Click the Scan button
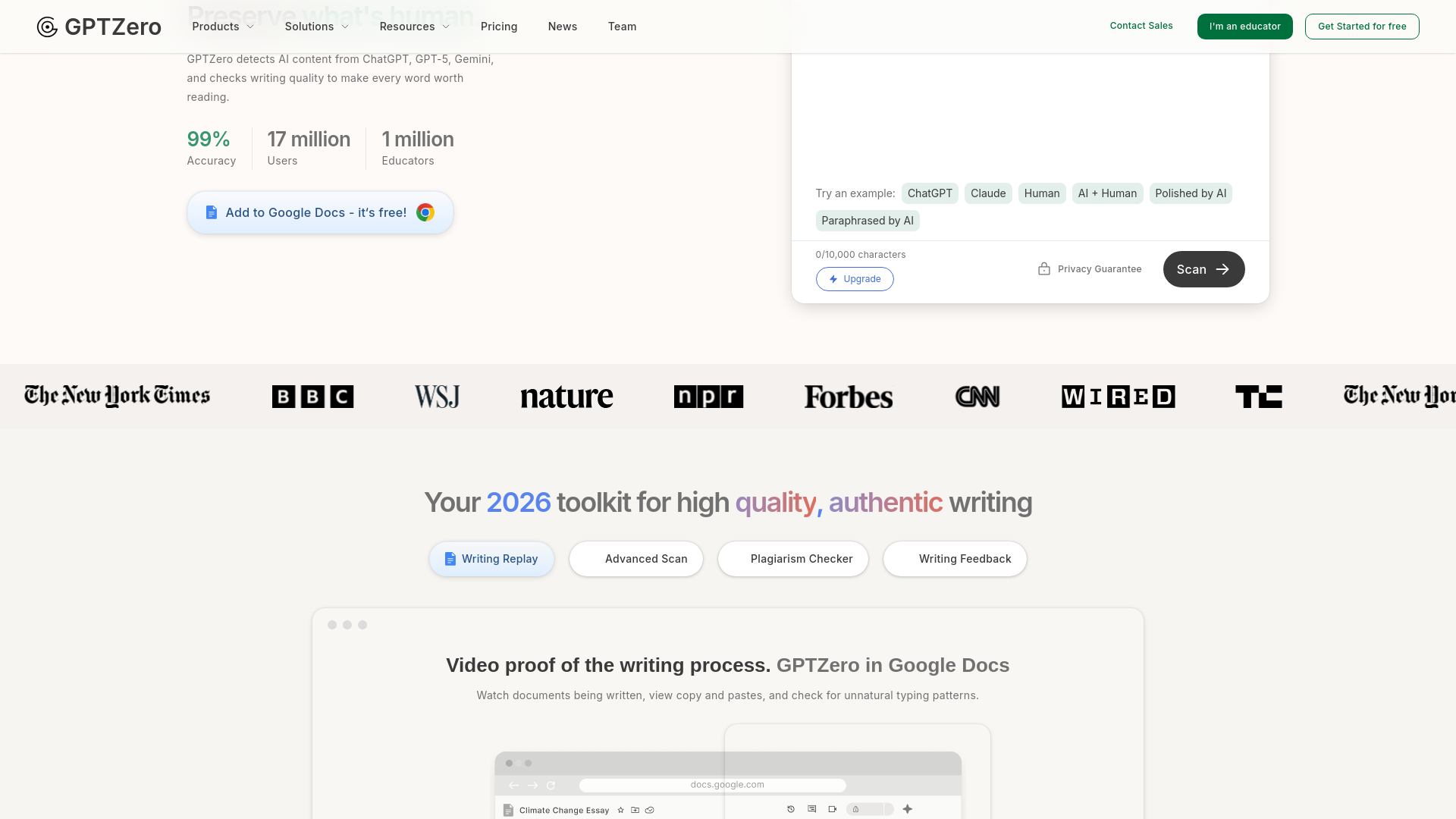Image resolution: width=1456 pixels, height=819 pixels. tap(1203, 269)
